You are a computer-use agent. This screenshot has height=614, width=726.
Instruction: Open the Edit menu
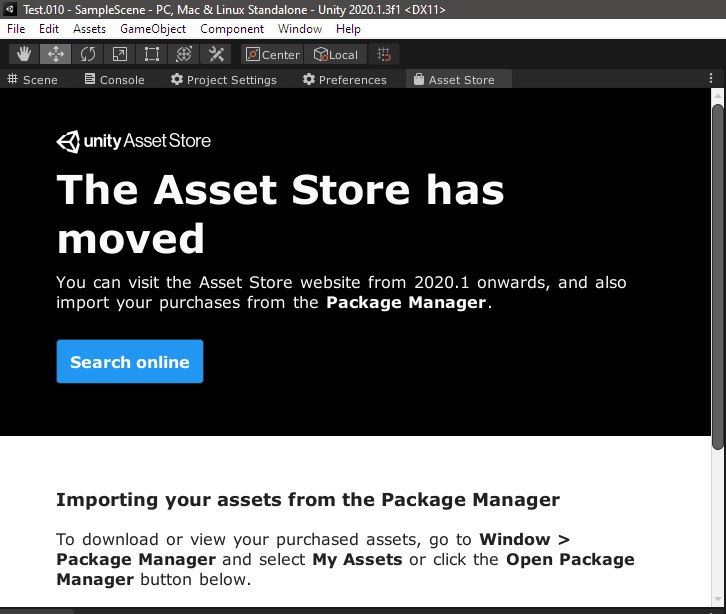tap(49, 29)
